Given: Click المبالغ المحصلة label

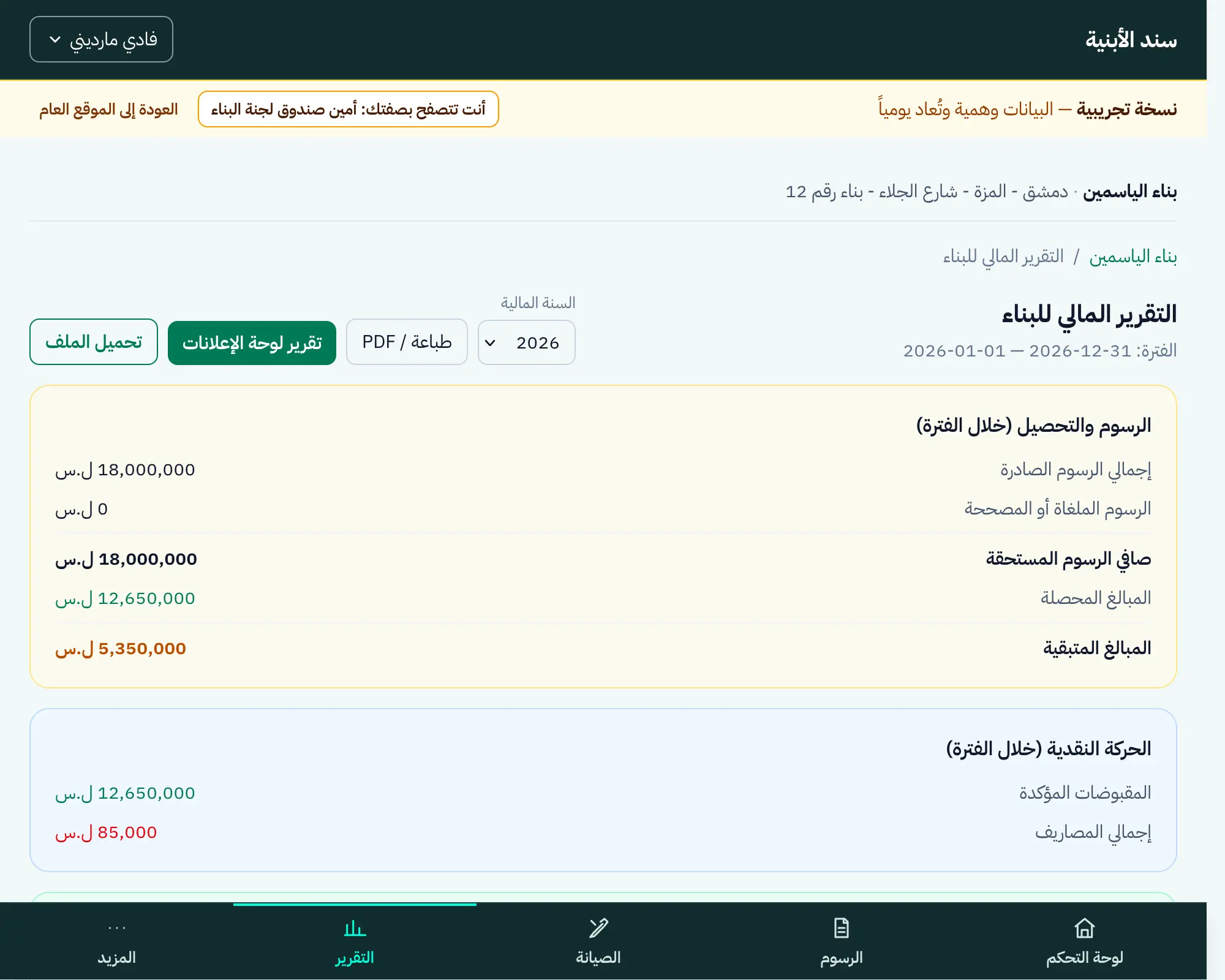Looking at the screenshot, I should 1096,598.
